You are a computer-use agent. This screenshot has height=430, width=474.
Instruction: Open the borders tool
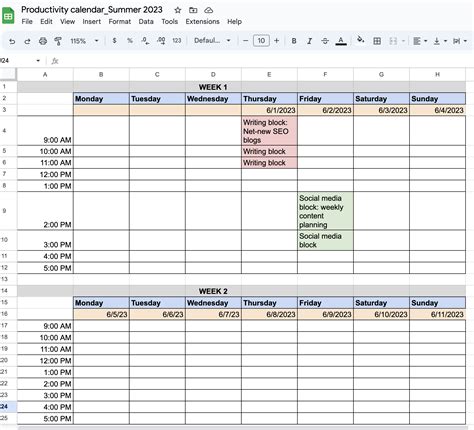point(377,41)
